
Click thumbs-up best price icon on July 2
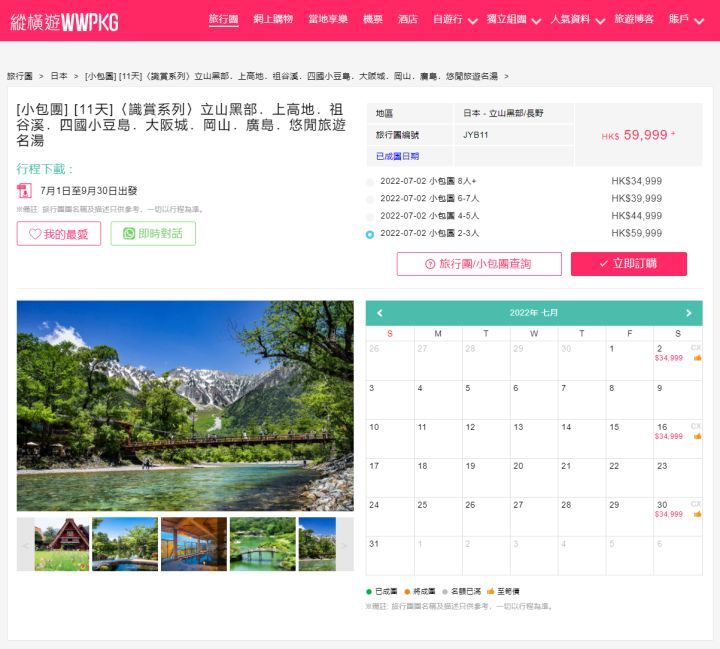tap(697, 358)
